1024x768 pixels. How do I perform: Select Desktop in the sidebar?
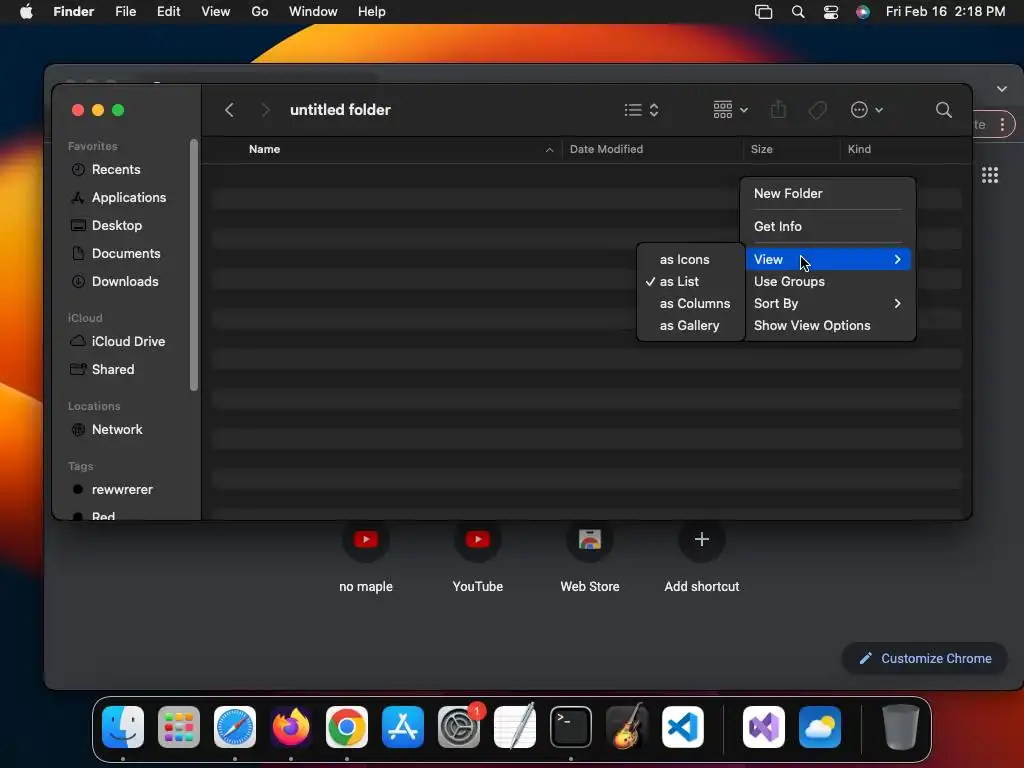pos(116,225)
